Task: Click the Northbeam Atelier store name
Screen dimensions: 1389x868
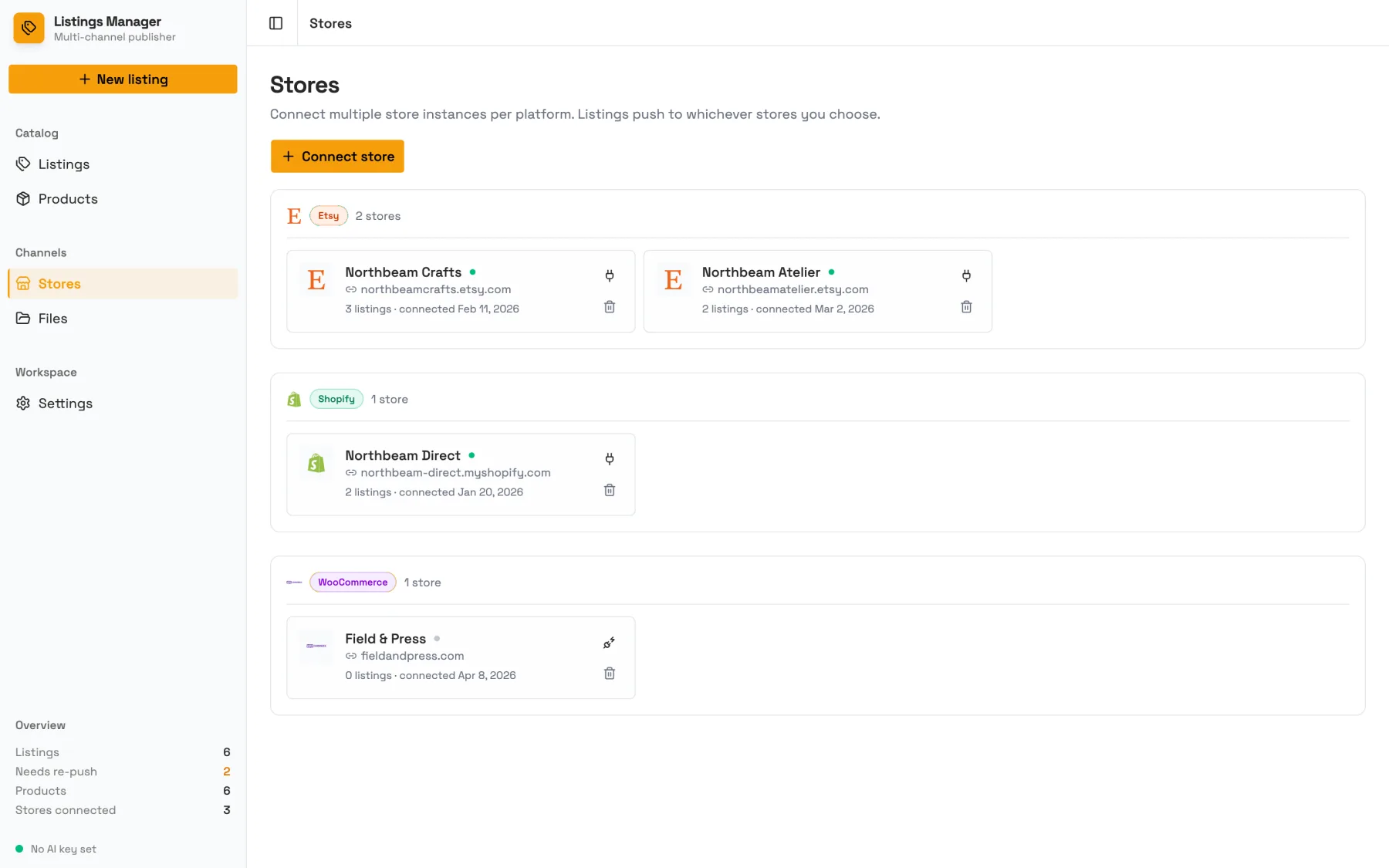Action: 761,272
